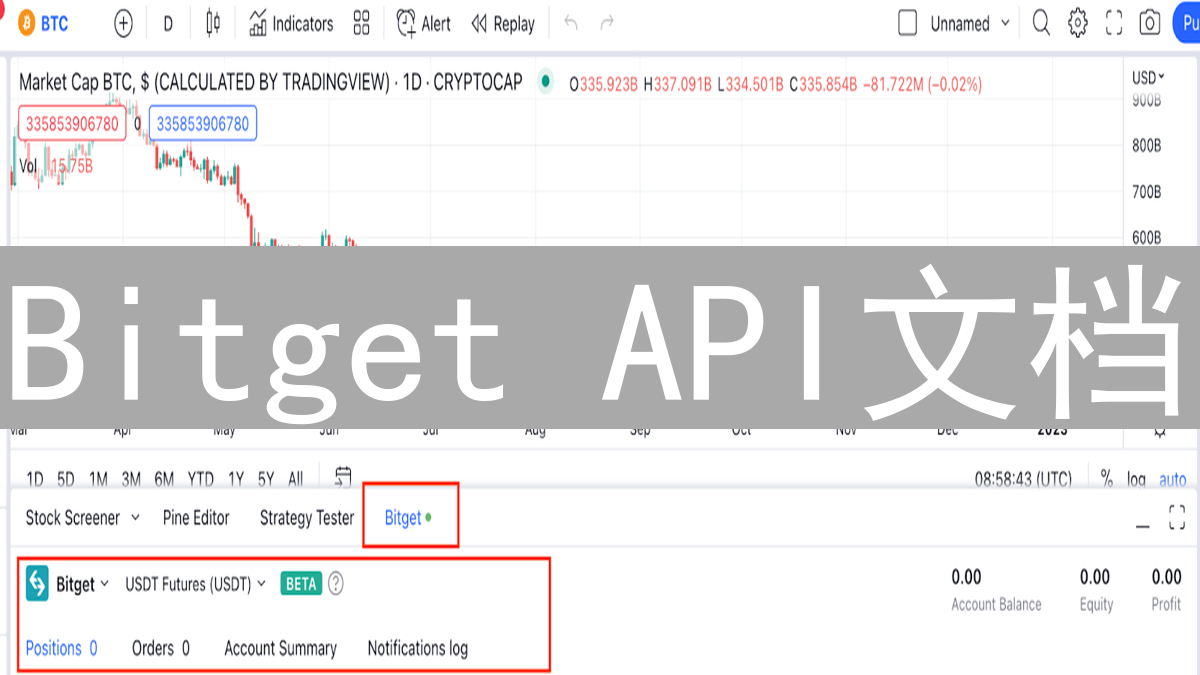Toggle auto scale

point(1173,479)
